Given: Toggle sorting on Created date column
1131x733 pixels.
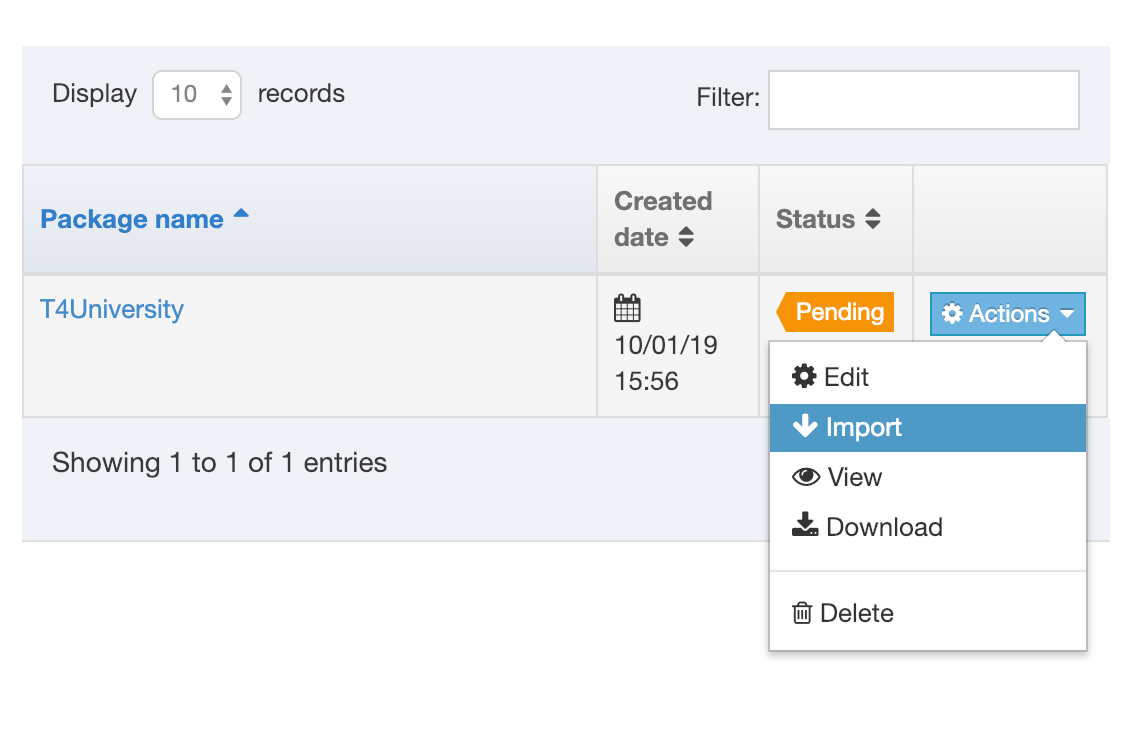Looking at the screenshot, I should point(686,238).
